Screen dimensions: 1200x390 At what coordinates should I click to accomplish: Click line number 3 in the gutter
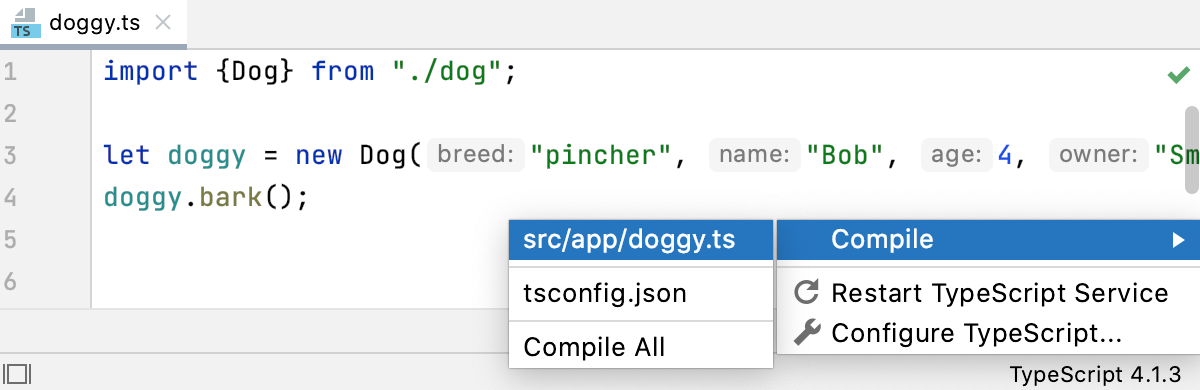pos(10,155)
